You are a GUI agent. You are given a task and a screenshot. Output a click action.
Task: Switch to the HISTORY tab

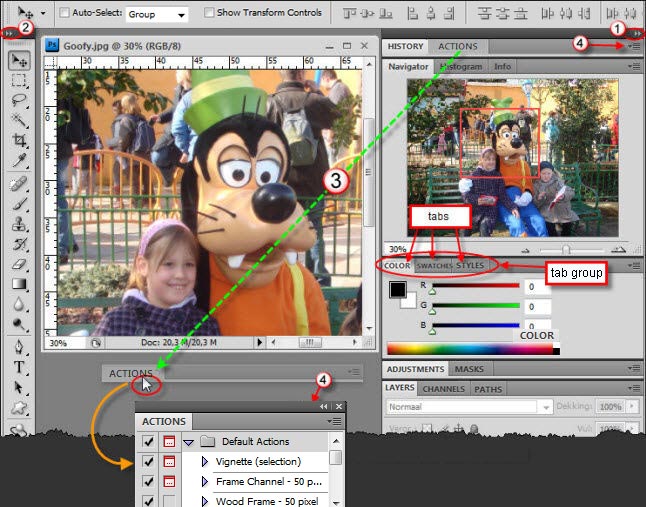click(x=405, y=46)
